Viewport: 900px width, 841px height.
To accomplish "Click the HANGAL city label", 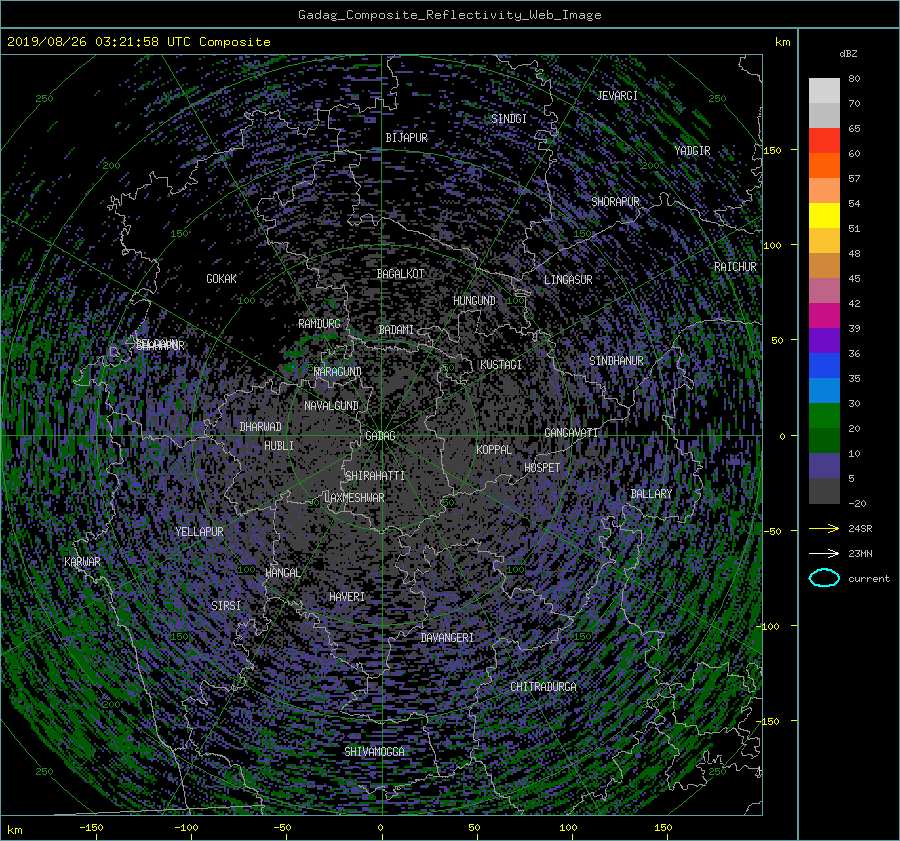I will tap(282, 573).
